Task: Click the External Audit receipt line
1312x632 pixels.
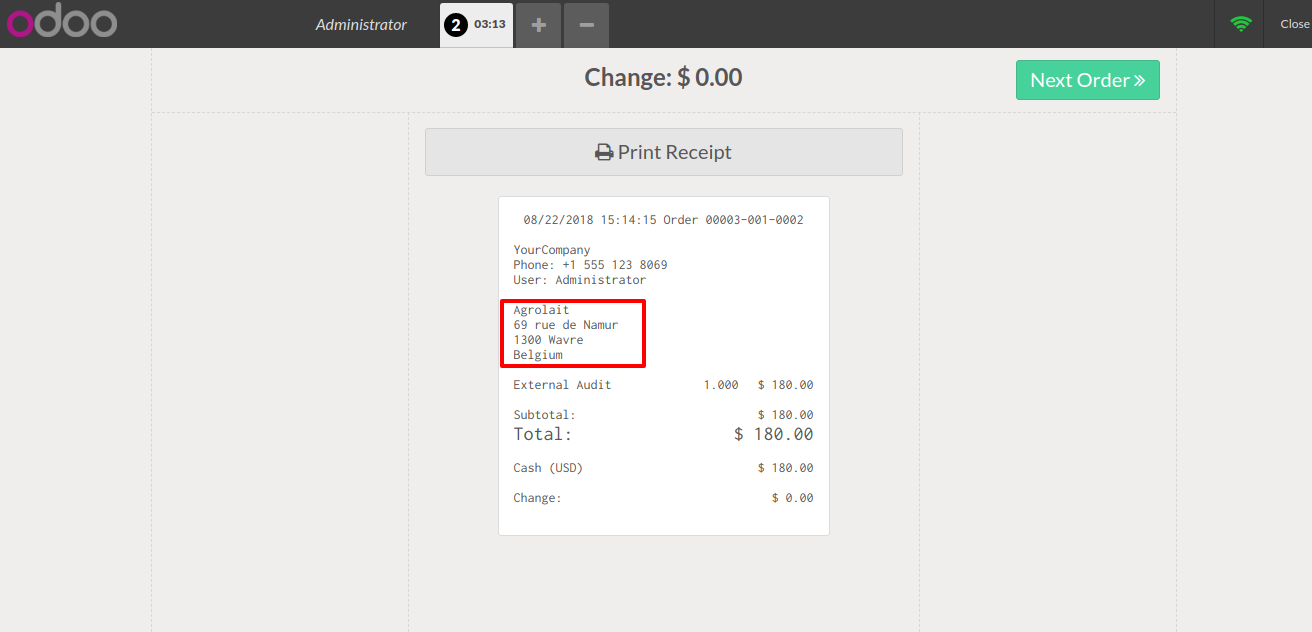Action: [x=663, y=385]
